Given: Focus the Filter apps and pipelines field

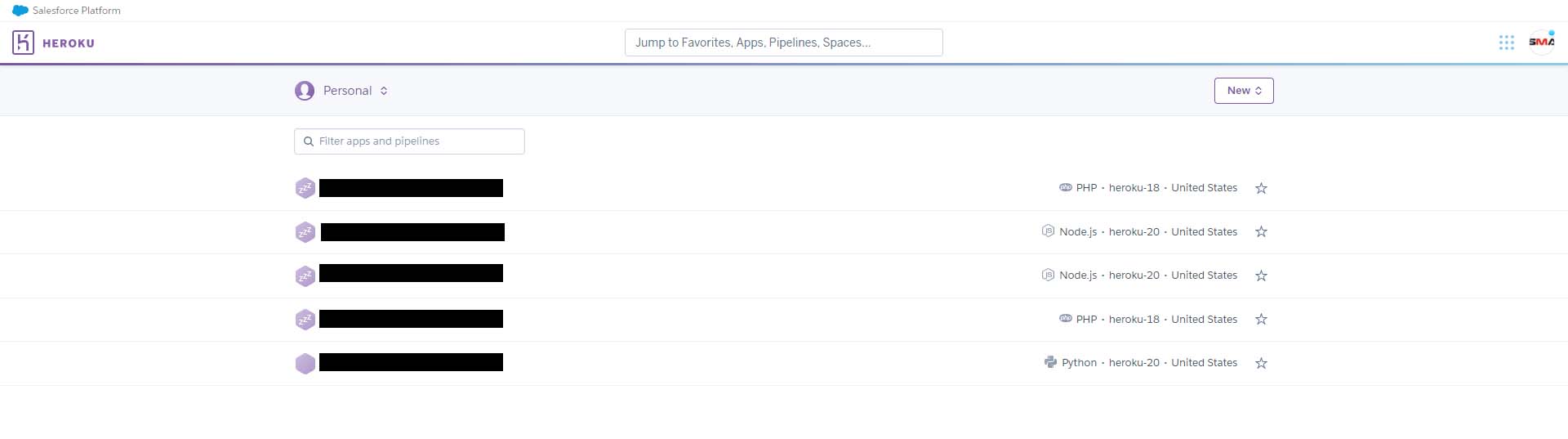Looking at the screenshot, I should point(409,141).
